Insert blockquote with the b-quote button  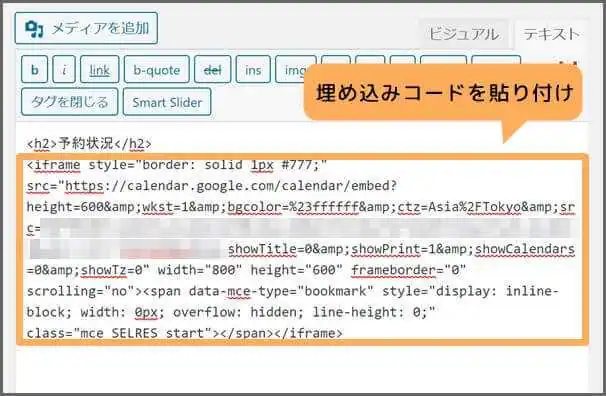click(157, 70)
